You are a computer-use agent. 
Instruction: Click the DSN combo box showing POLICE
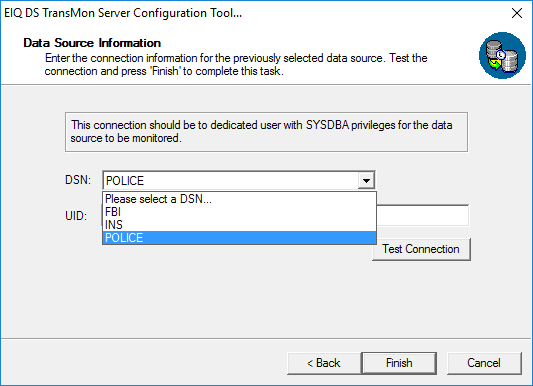[239, 180]
